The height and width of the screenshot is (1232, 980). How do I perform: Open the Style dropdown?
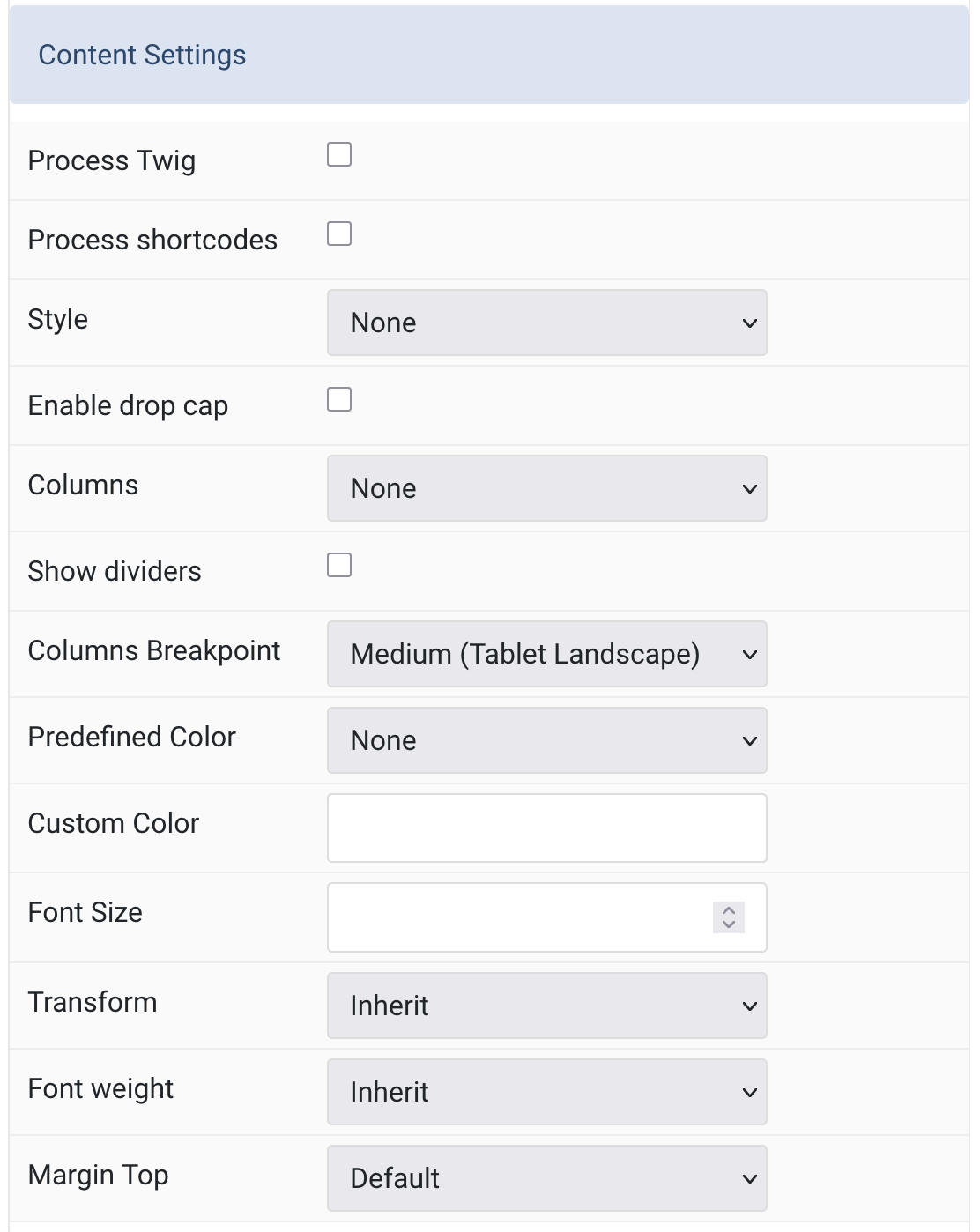tap(546, 323)
